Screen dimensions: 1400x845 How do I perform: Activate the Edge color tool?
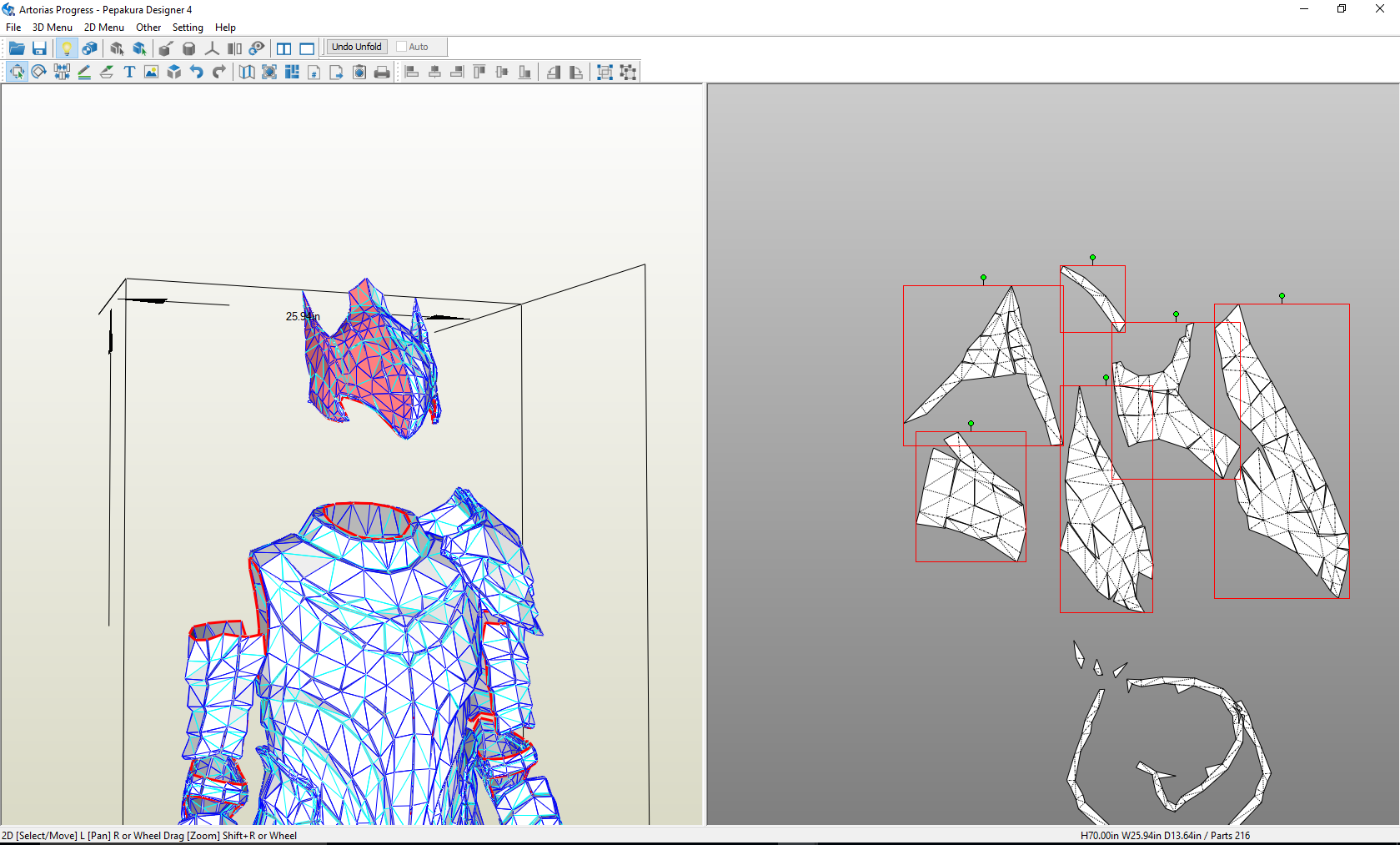tap(107, 72)
